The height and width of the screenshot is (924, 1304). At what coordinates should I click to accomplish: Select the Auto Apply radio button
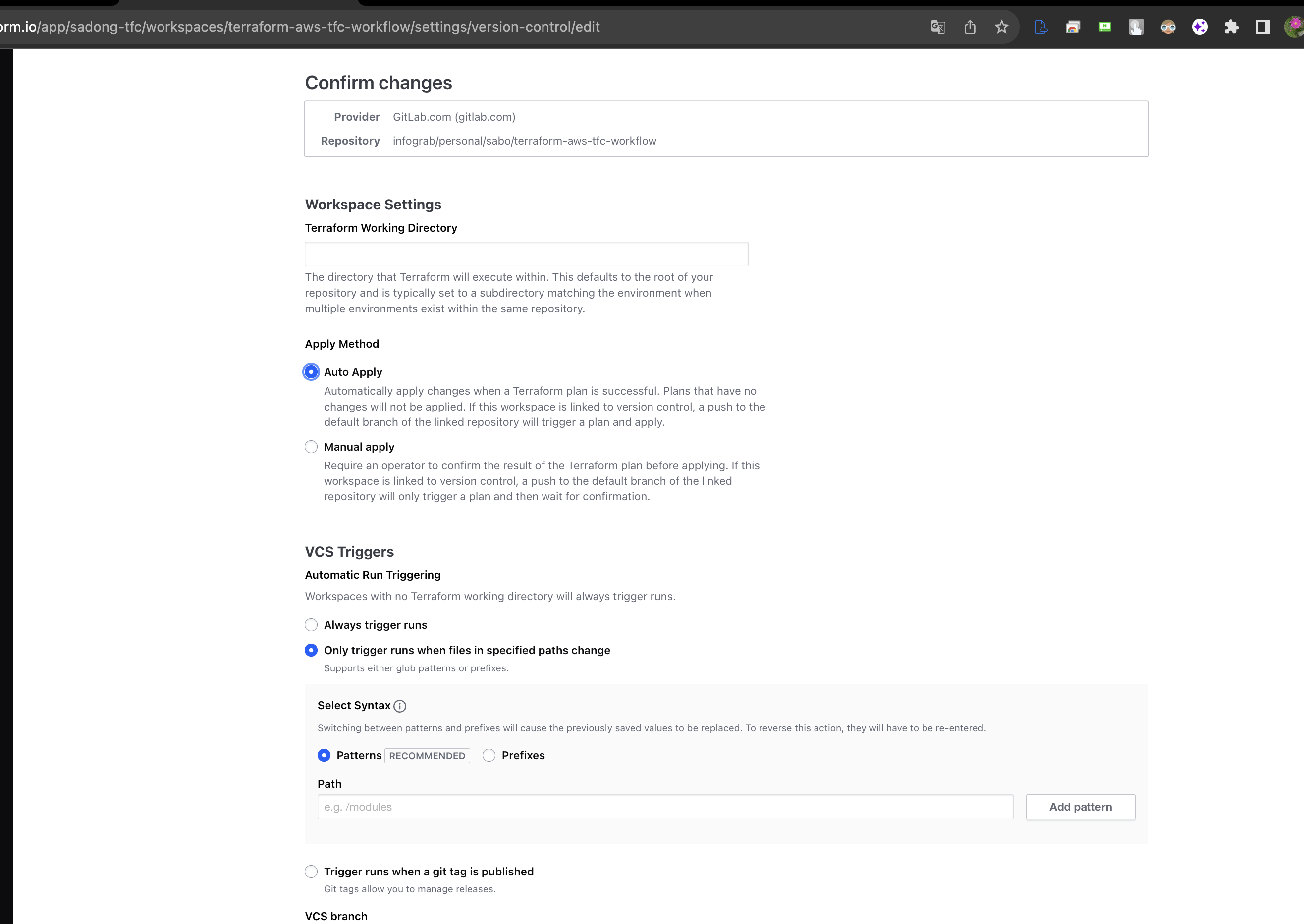click(x=311, y=372)
